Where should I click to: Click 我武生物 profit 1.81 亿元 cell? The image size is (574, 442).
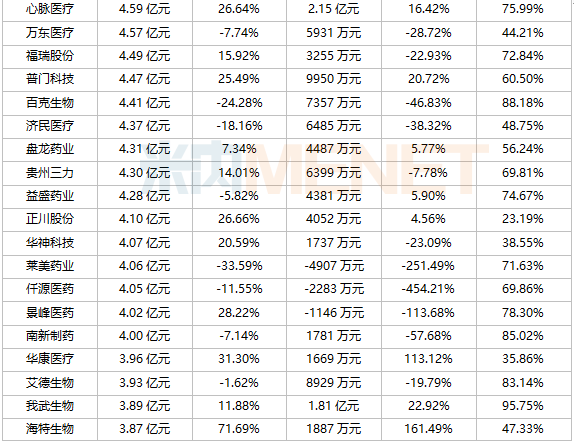(x=333, y=406)
